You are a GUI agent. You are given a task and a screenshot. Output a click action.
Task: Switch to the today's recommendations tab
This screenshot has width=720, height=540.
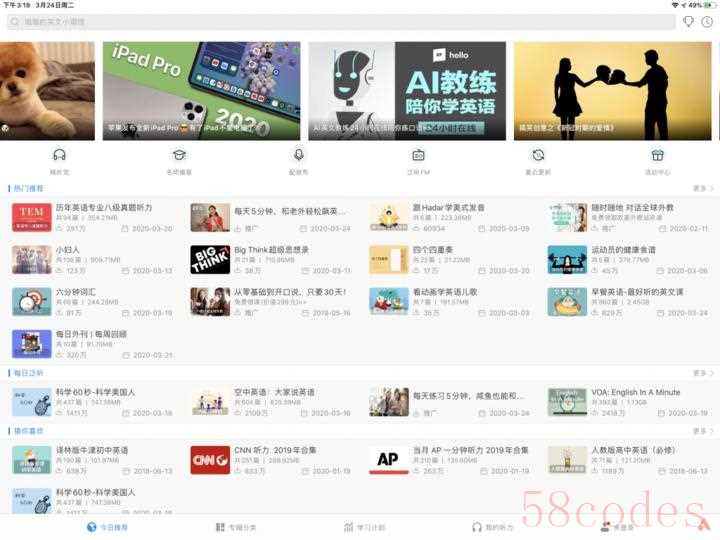[x=107, y=527]
